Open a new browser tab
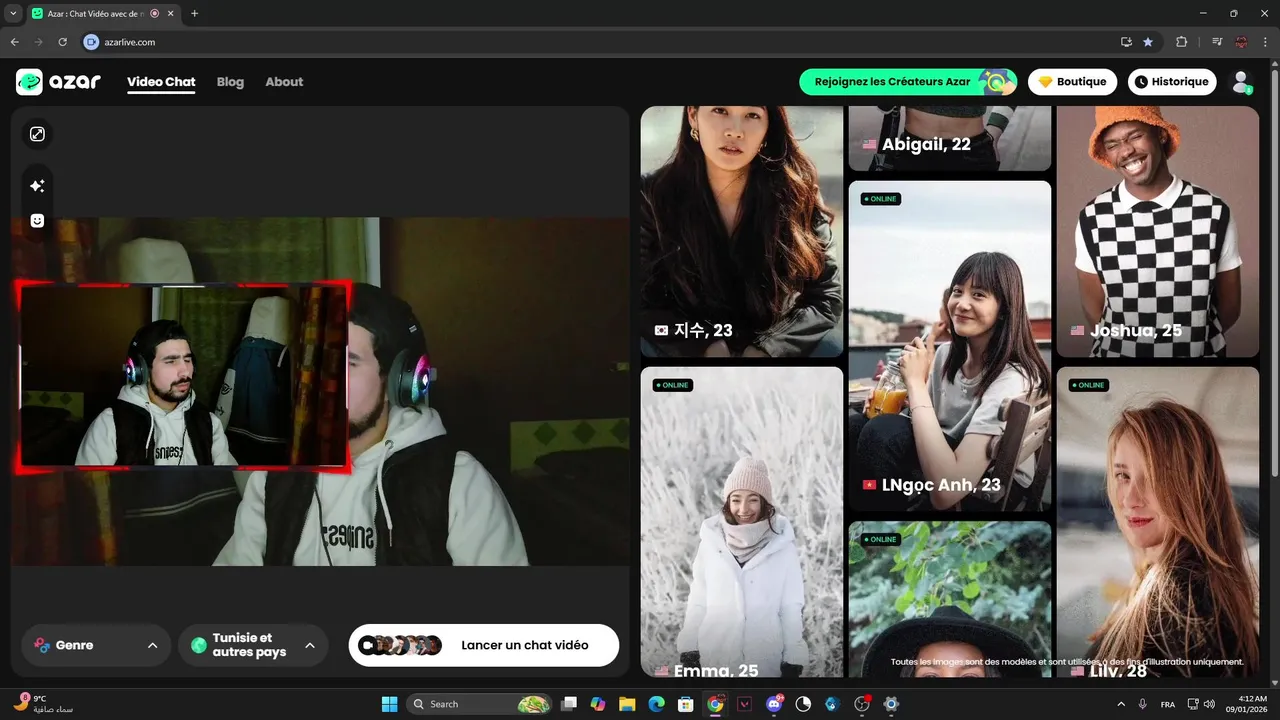1280x720 pixels. (x=194, y=14)
